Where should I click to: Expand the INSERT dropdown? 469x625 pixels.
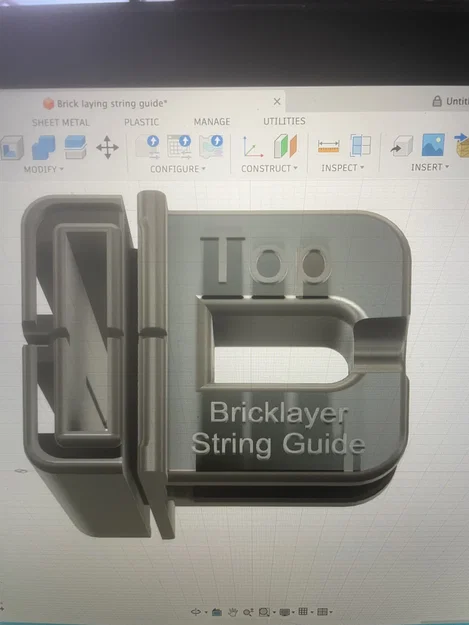430,167
